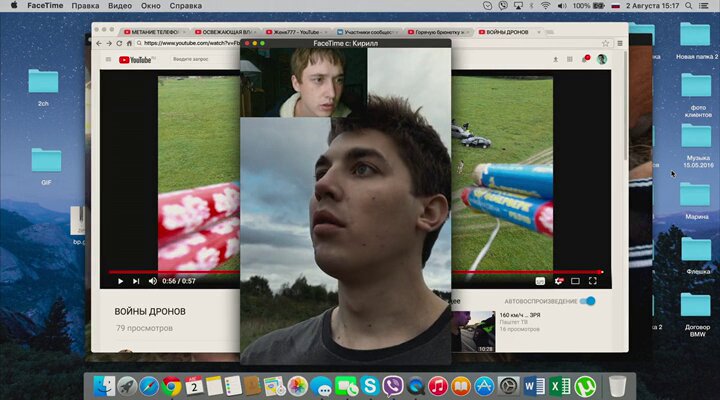Toggle the Автовоспроизведение autoplay switch
720x400 pixels.
(587, 301)
